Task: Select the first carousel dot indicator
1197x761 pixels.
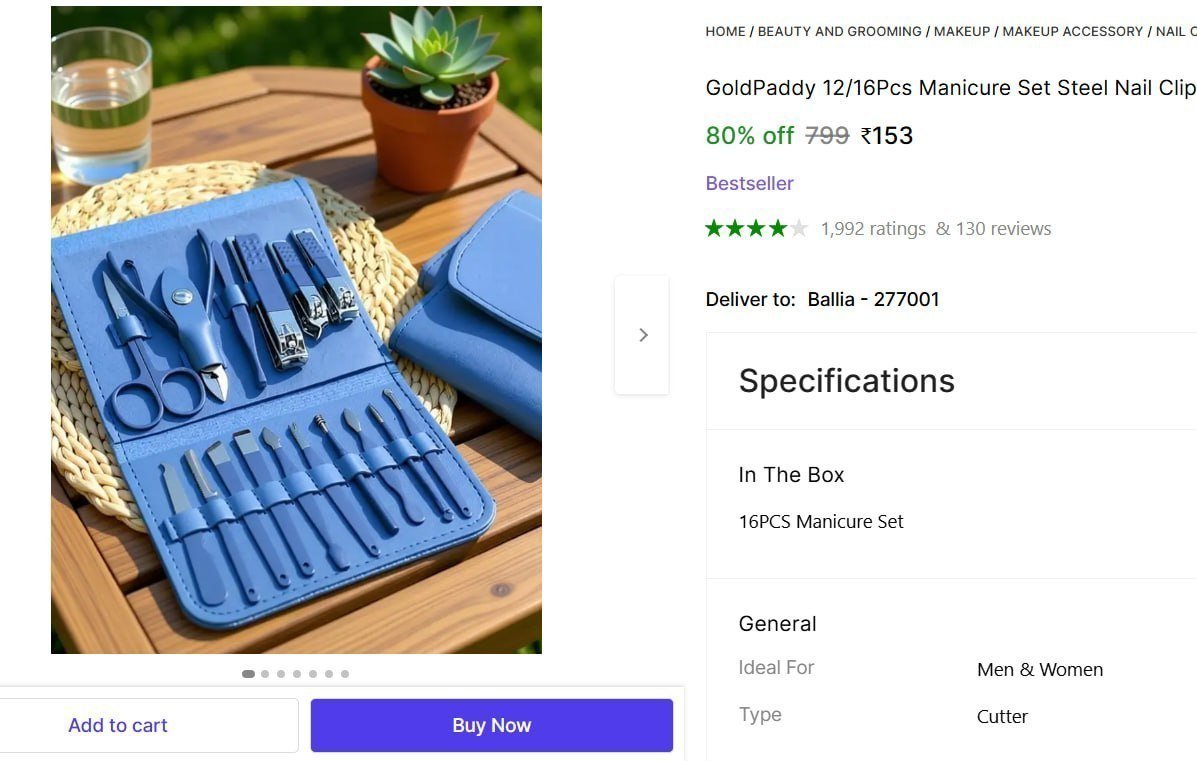Action: [248, 673]
